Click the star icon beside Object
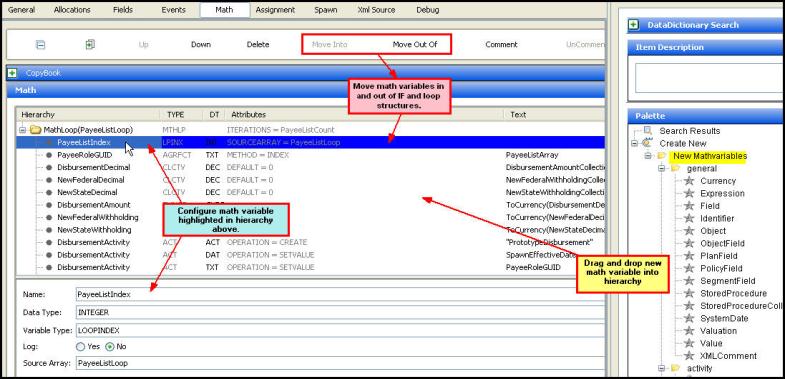The image size is (785, 379). 689,231
